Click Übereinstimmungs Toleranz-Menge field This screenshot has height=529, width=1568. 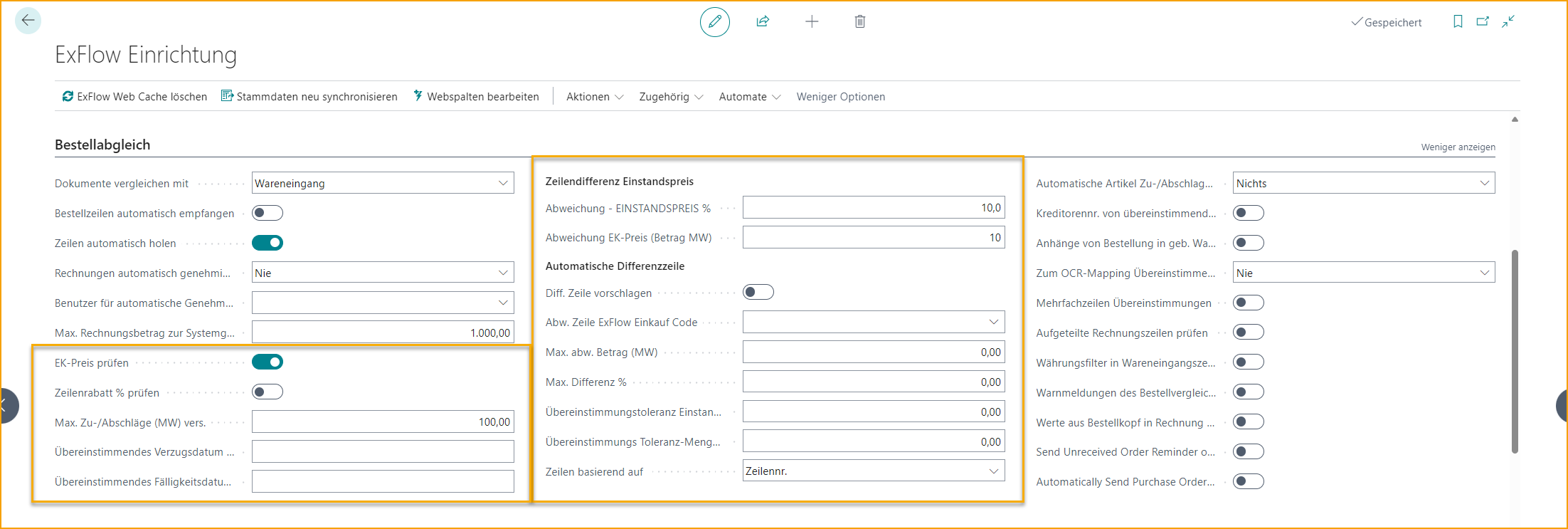pyautogui.click(x=874, y=441)
